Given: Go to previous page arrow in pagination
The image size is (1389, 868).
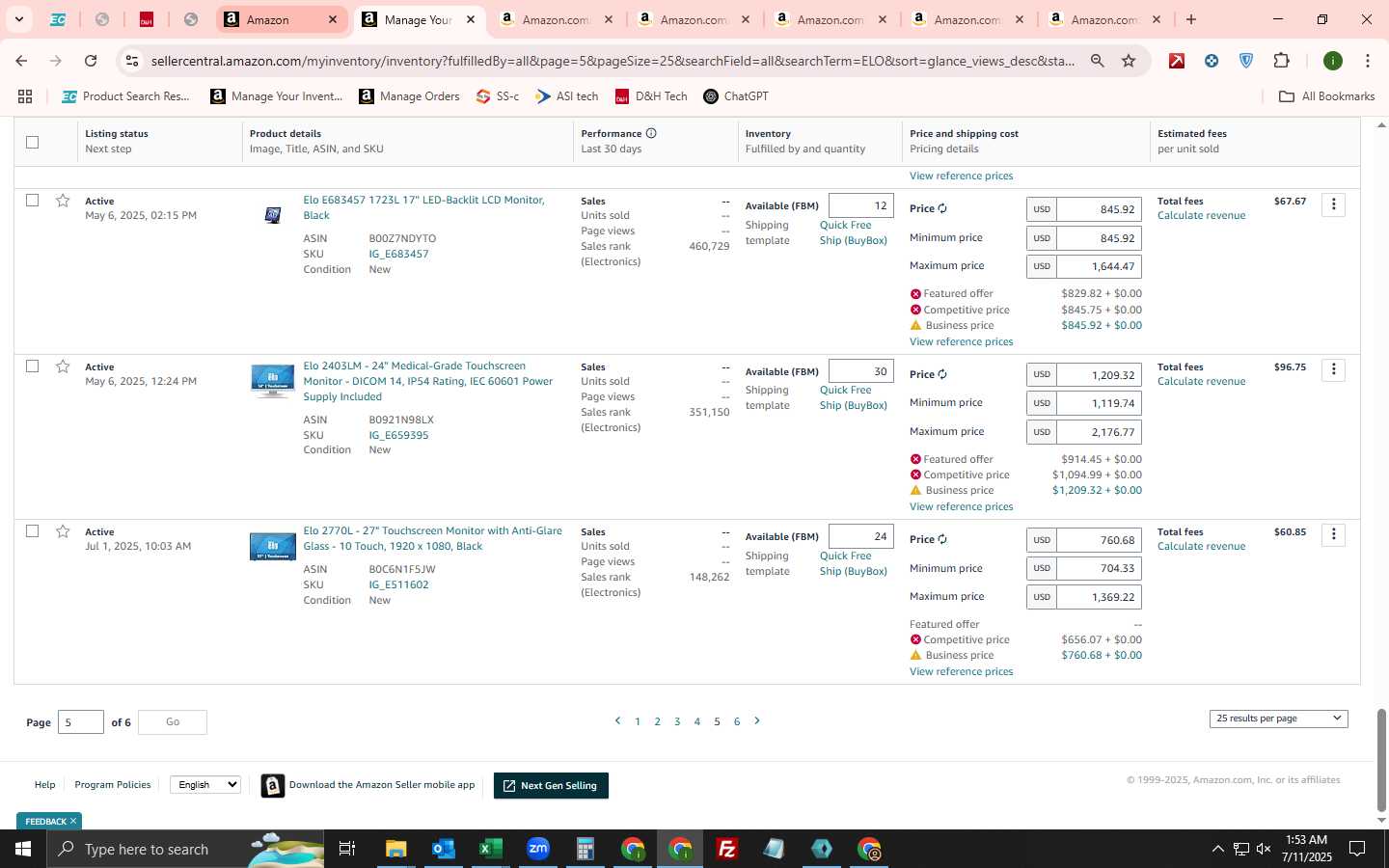Looking at the screenshot, I should tap(617, 720).
